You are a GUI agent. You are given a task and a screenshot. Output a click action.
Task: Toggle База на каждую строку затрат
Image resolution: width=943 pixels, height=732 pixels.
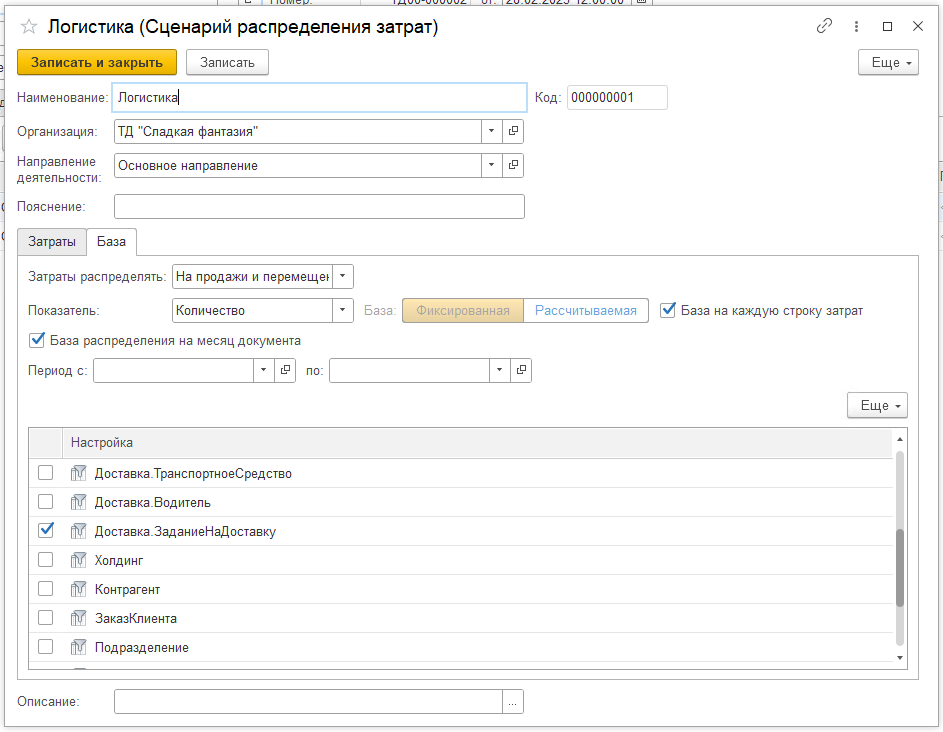(668, 310)
